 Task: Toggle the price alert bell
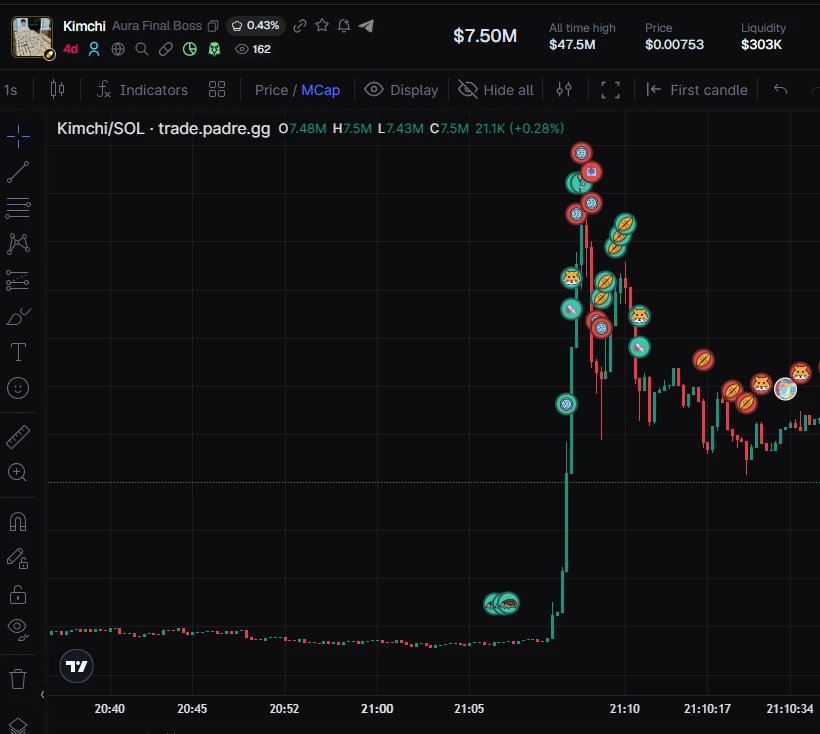(x=344, y=26)
